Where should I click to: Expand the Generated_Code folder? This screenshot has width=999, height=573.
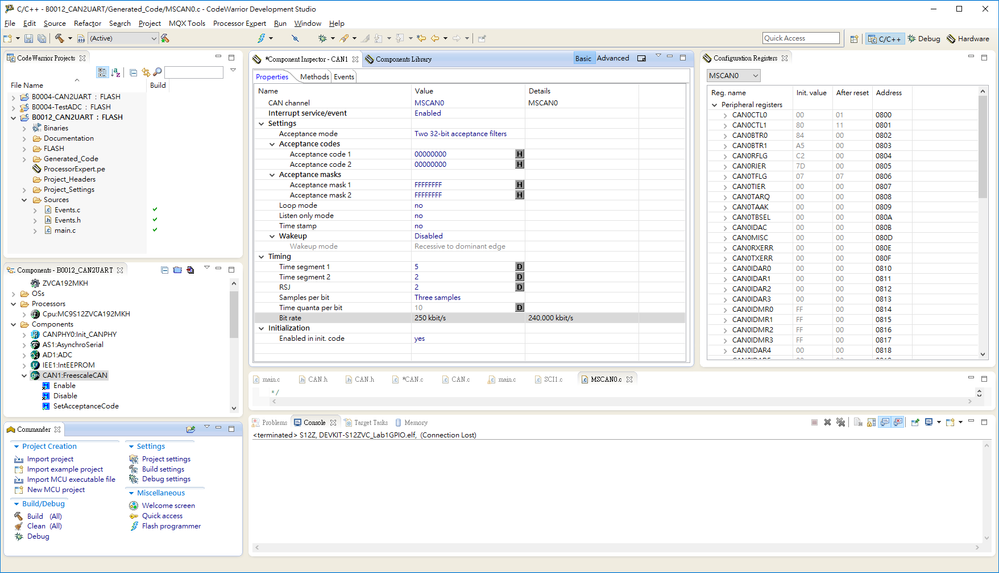(24, 159)
